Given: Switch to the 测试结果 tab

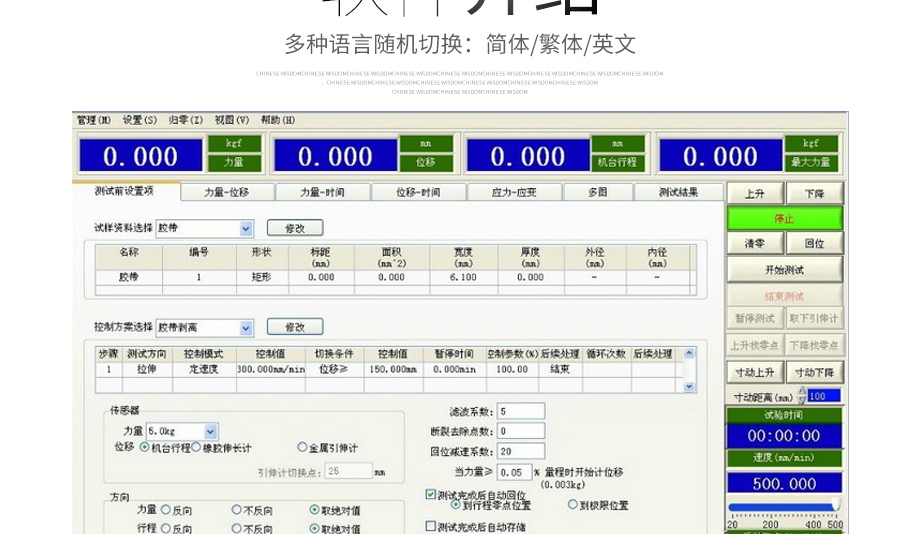Looking at the screenshot, I should [x=678, y=192].
